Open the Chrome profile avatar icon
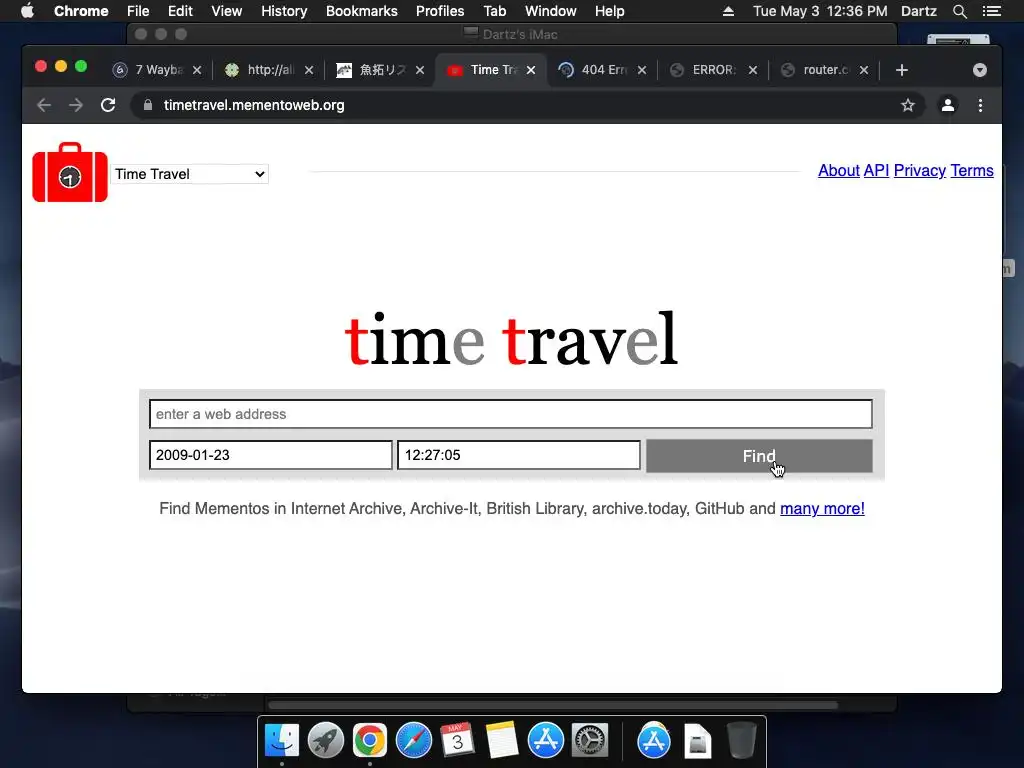The height and width of the screenshot is (768, 1024). 948,105
